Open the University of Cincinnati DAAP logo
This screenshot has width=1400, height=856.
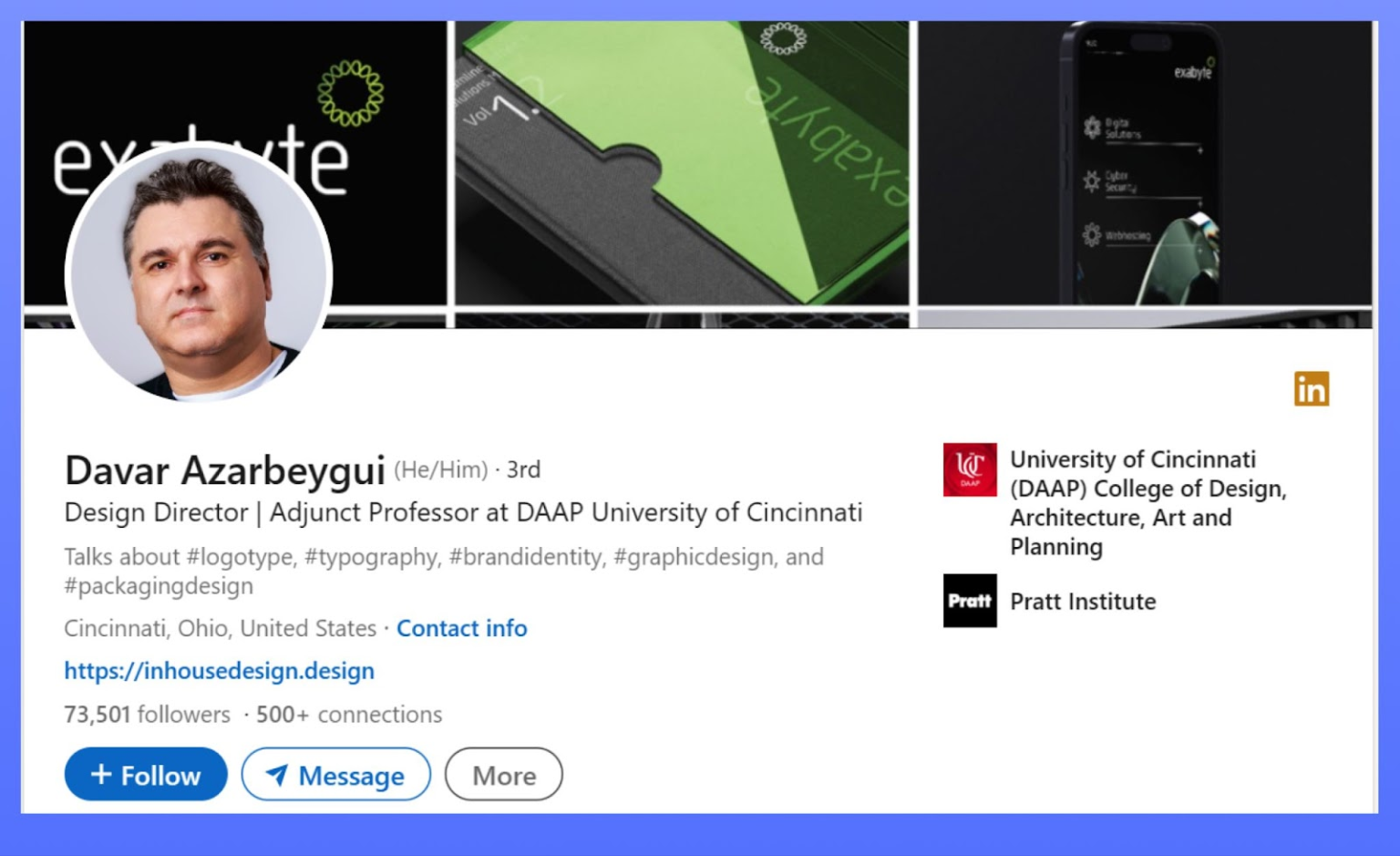coord(969,469)
